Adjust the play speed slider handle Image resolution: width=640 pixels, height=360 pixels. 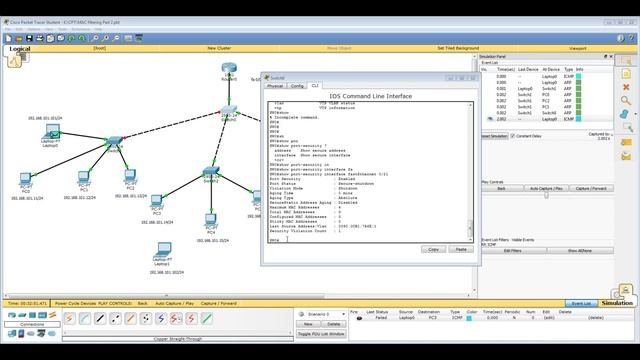pos(547,196)
